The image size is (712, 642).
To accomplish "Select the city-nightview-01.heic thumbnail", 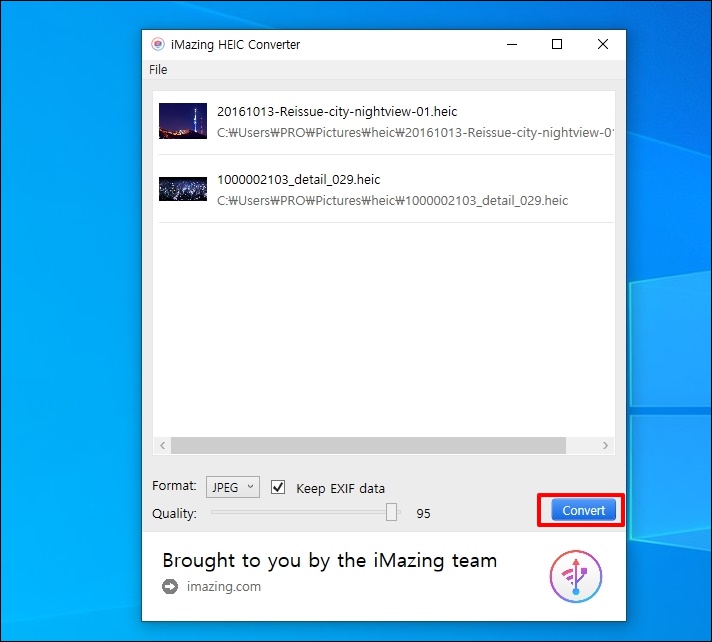I will [x=183, y=121].
